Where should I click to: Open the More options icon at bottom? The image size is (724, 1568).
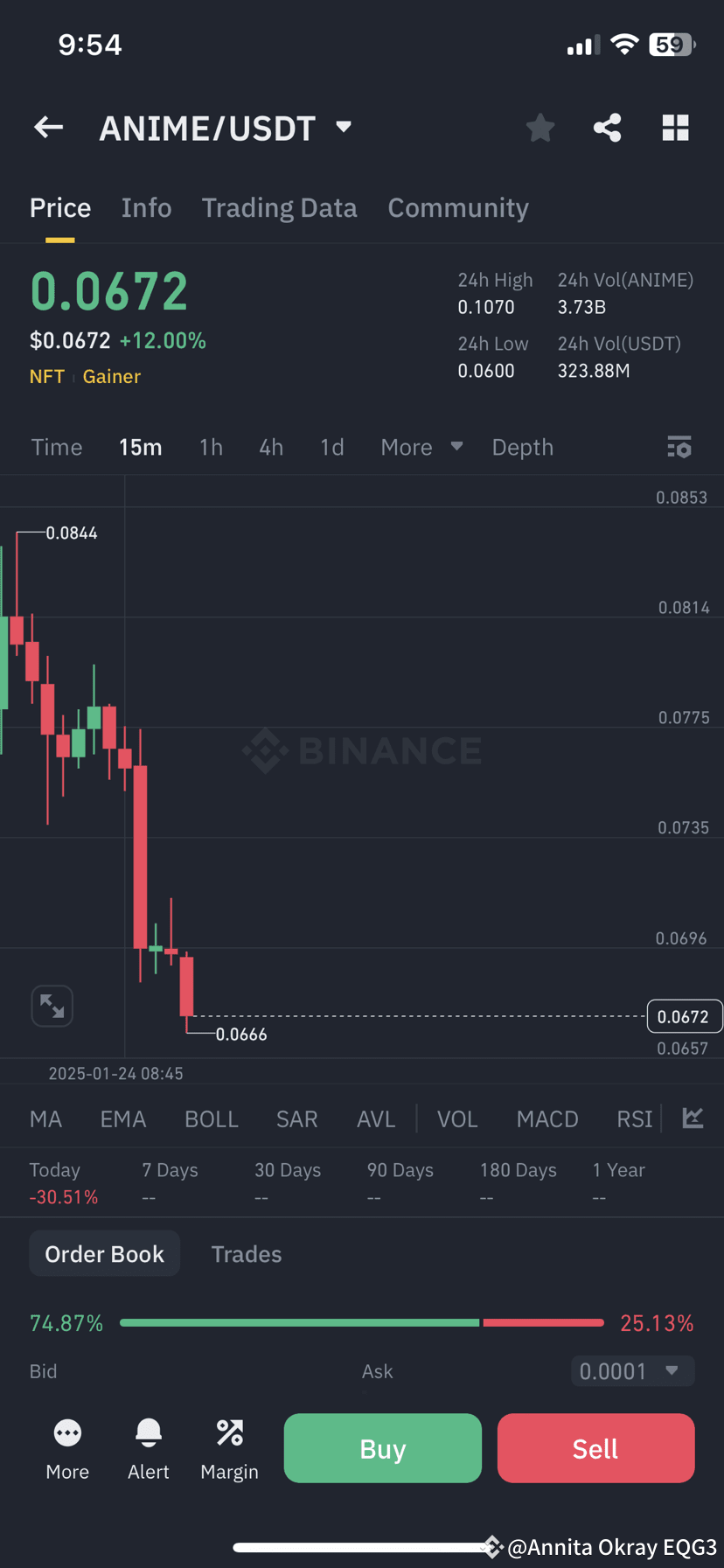(67, 1433)
